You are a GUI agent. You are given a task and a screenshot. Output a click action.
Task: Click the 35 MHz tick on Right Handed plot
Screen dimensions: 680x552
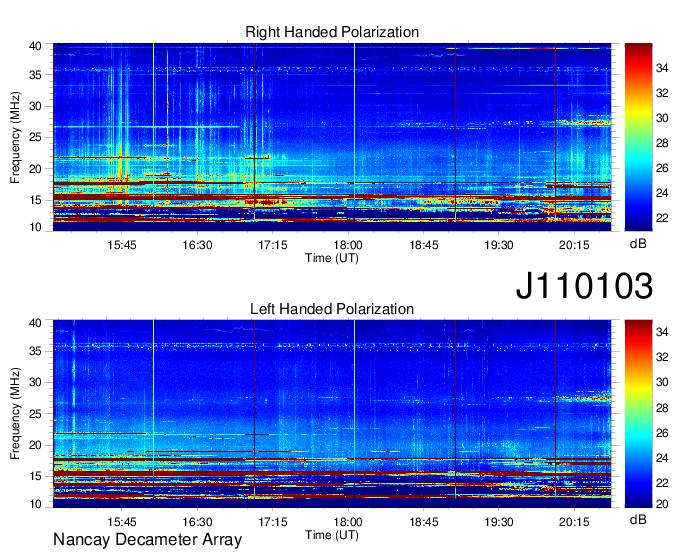click(36, 75)
